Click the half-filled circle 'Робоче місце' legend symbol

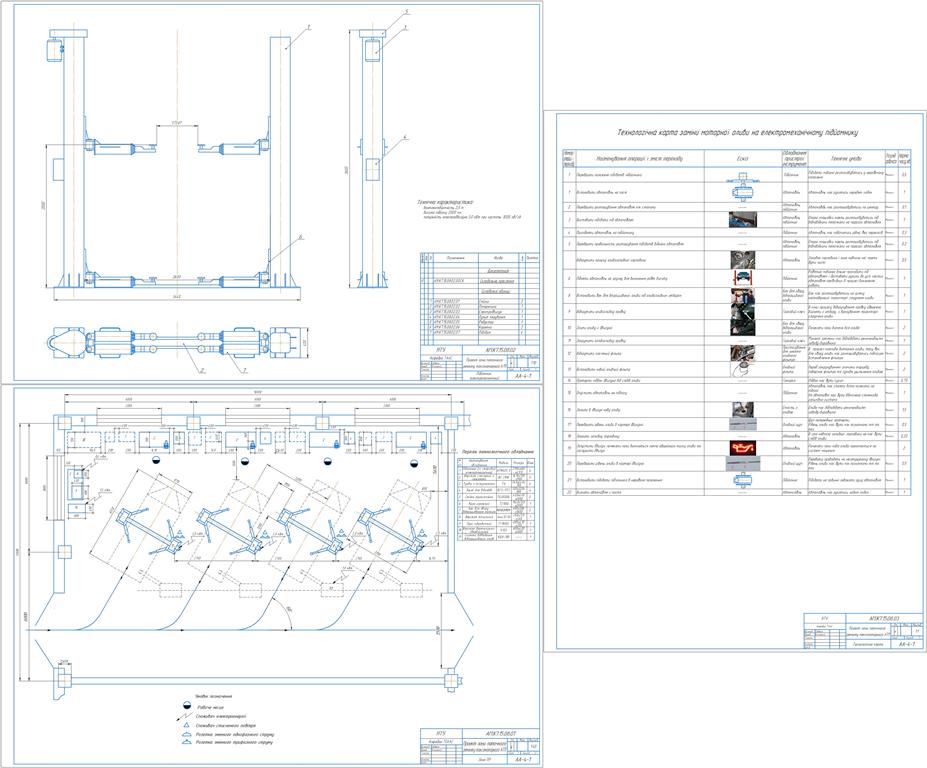186,706
